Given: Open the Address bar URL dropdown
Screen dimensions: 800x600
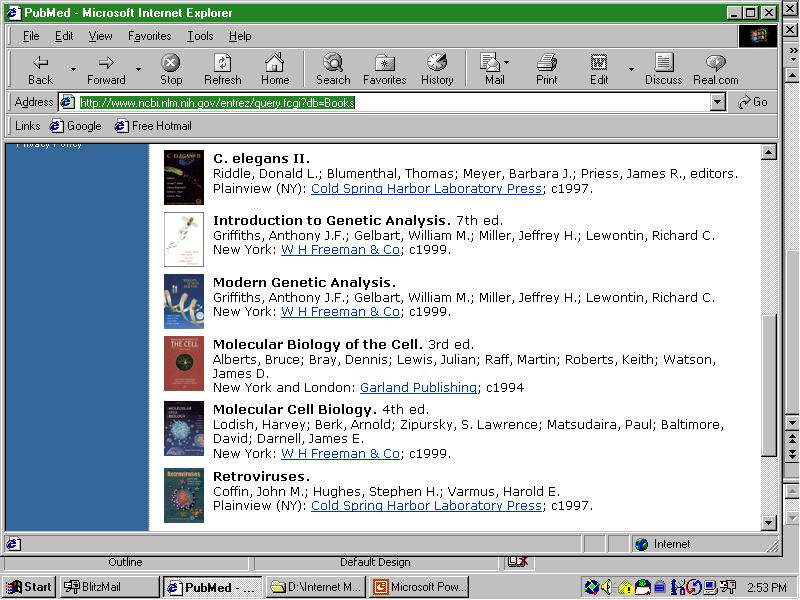Looking at the screenshot, I should coord(718,103).
